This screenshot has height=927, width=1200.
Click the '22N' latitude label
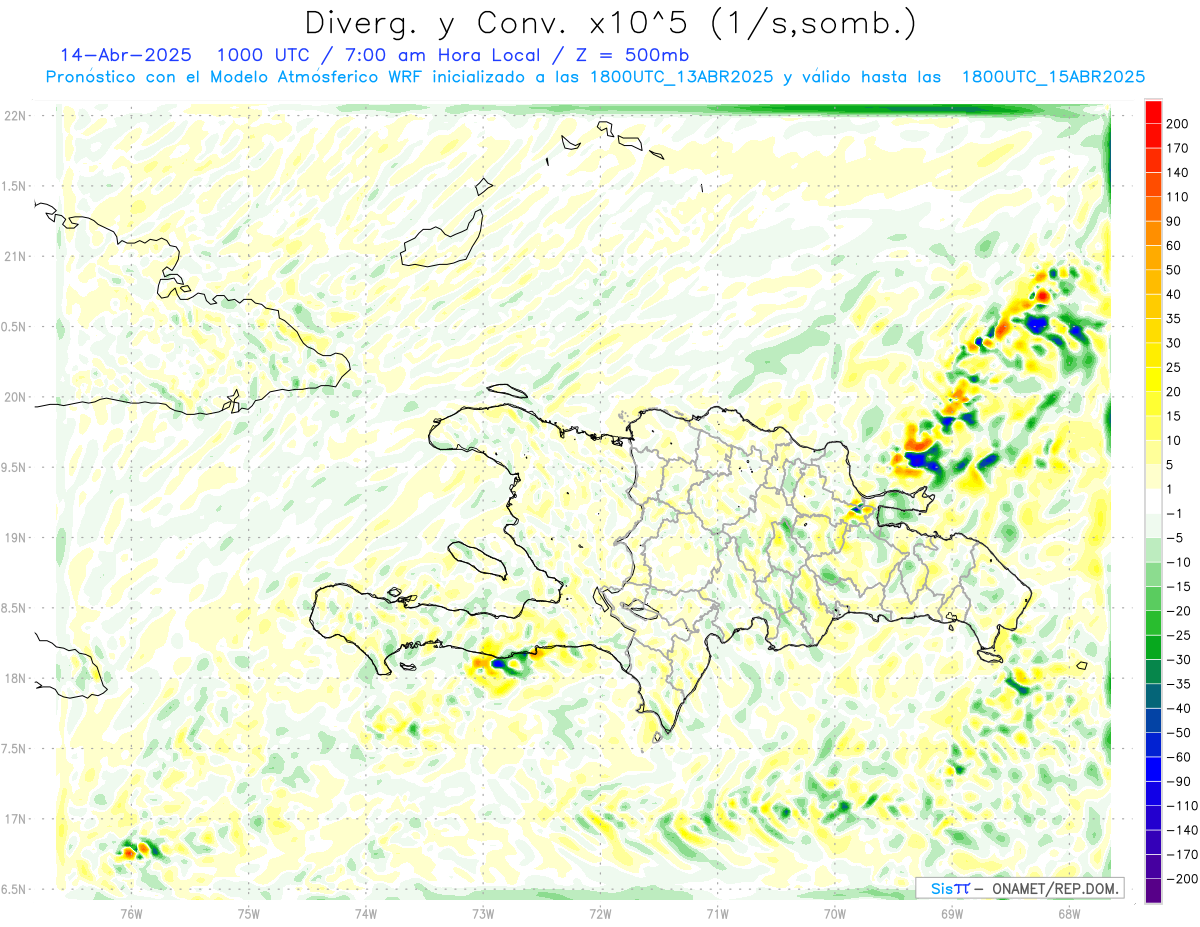[15, 116]
